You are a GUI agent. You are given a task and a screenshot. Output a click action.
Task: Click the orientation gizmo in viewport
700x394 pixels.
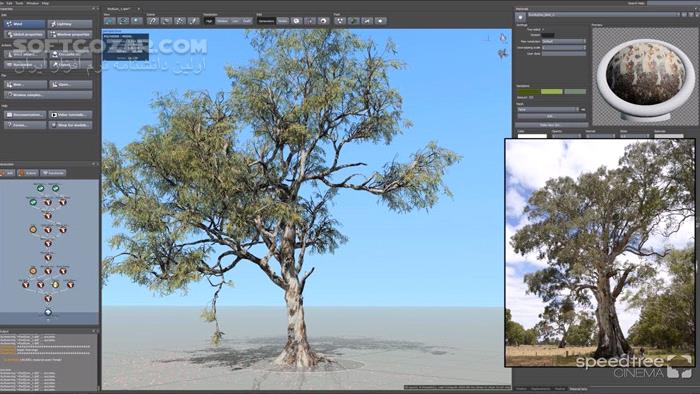[503, 54]
